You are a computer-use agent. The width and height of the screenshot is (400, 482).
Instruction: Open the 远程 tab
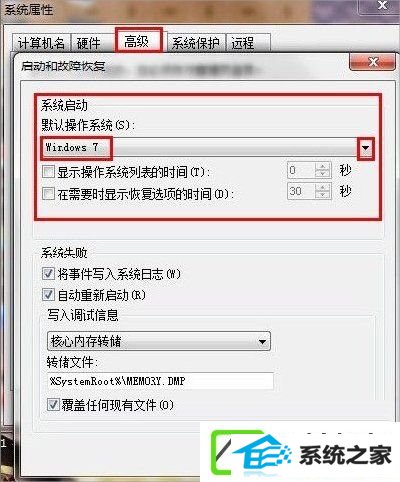(x=247, y=43)
